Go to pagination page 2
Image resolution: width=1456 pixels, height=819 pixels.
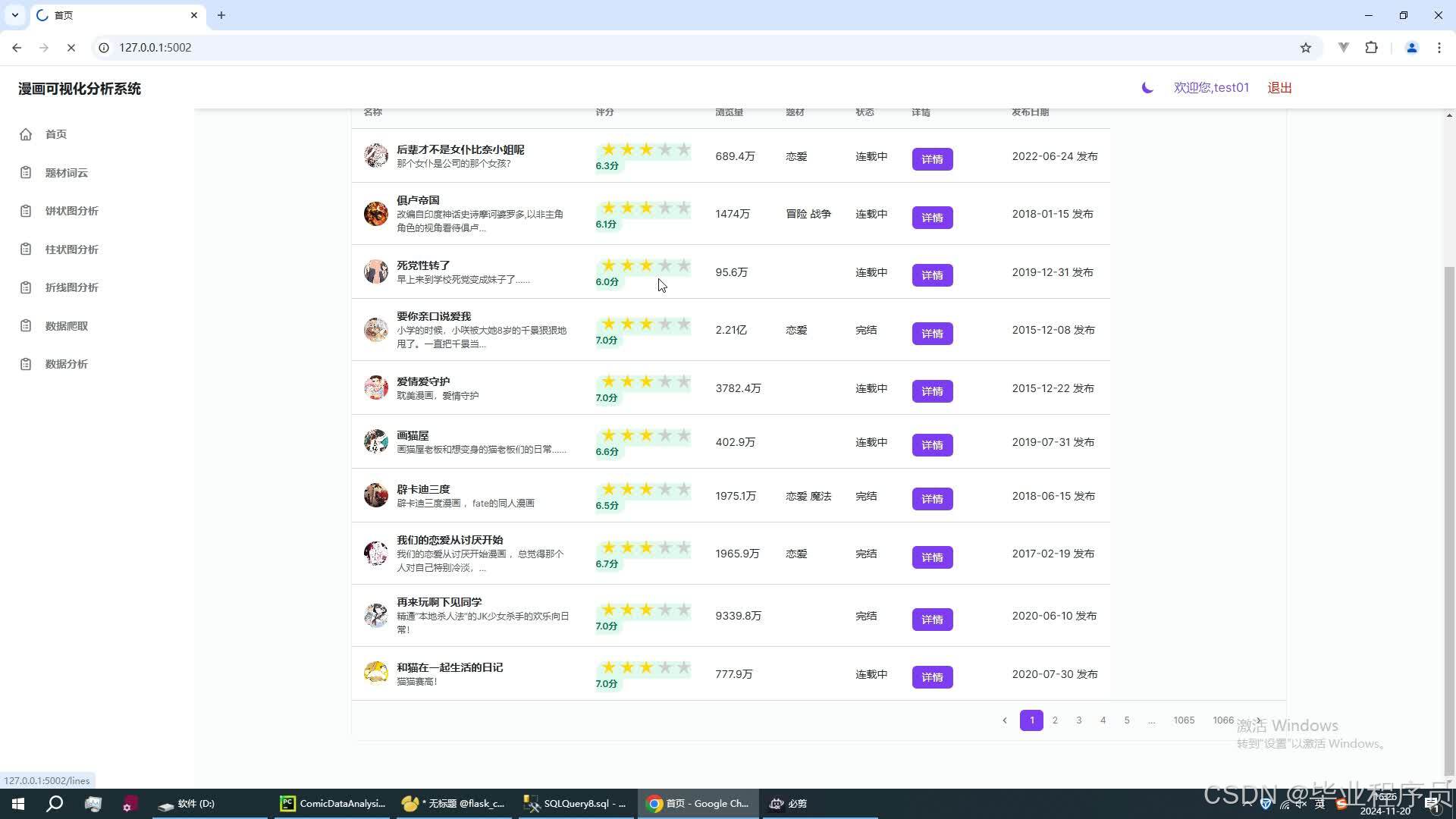tap(1055, 720)
